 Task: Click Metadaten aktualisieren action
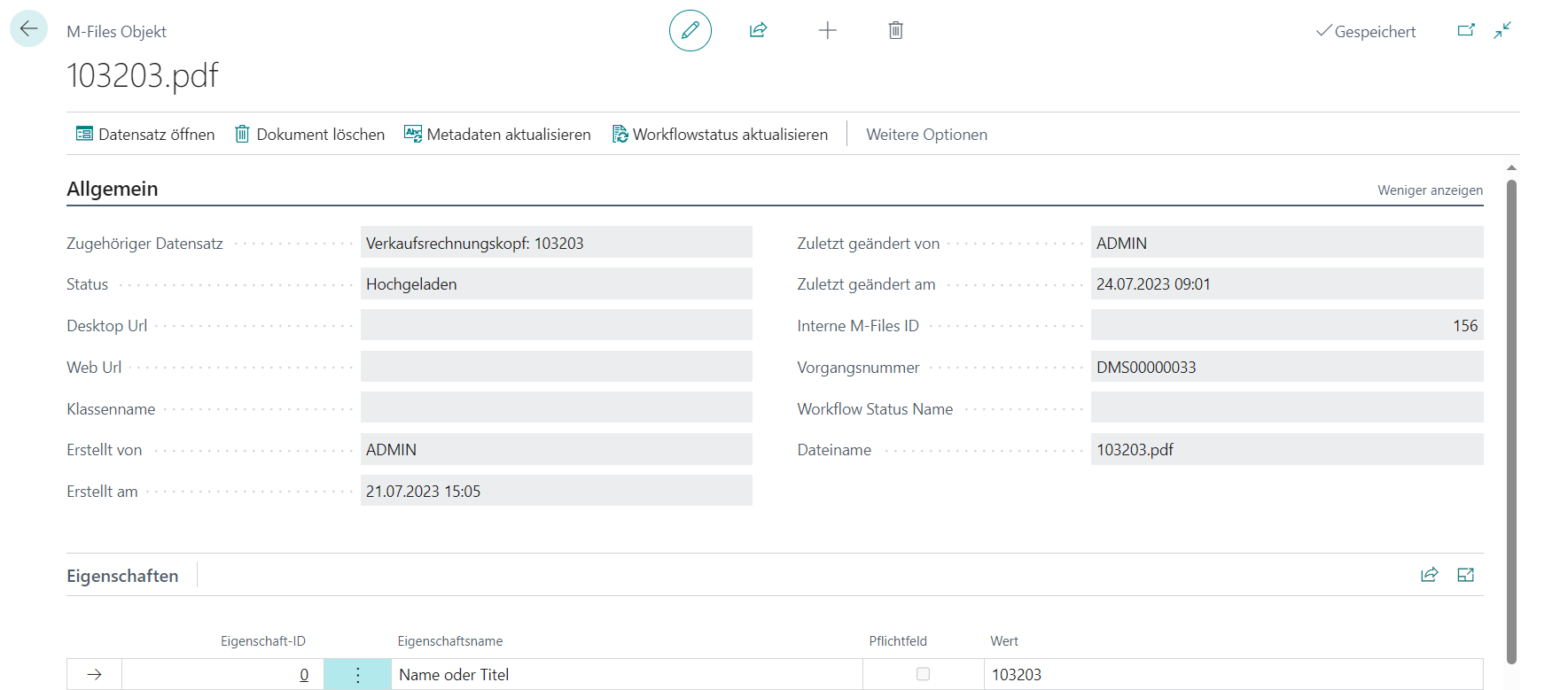[x=497, y=135]
